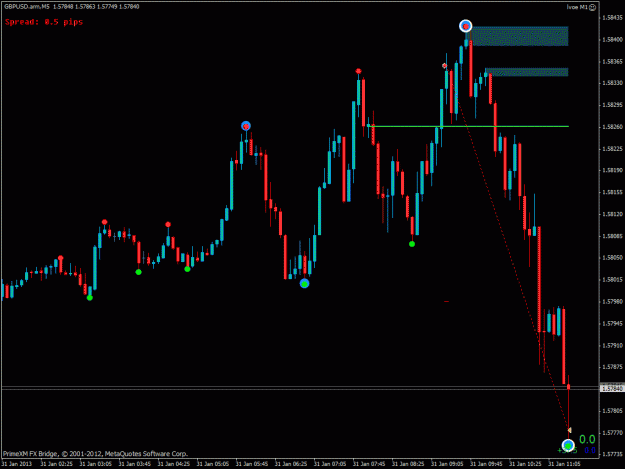The height and width of the screenshot is (469, 625).
Task: Click the white-ringed green marker at chart bottom right
Action: point(568,445)
